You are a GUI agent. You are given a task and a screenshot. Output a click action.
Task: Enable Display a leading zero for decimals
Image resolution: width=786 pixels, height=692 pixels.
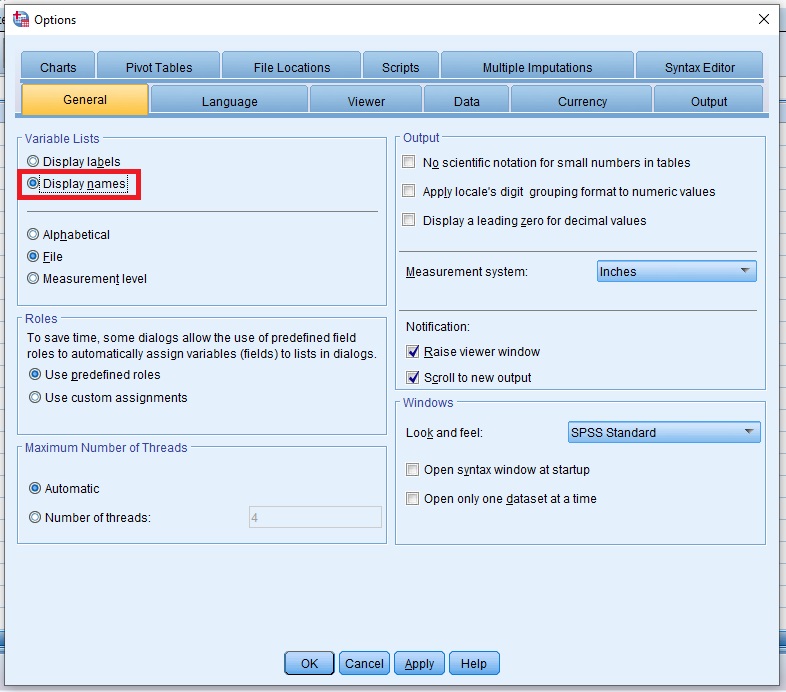point(409,220)
